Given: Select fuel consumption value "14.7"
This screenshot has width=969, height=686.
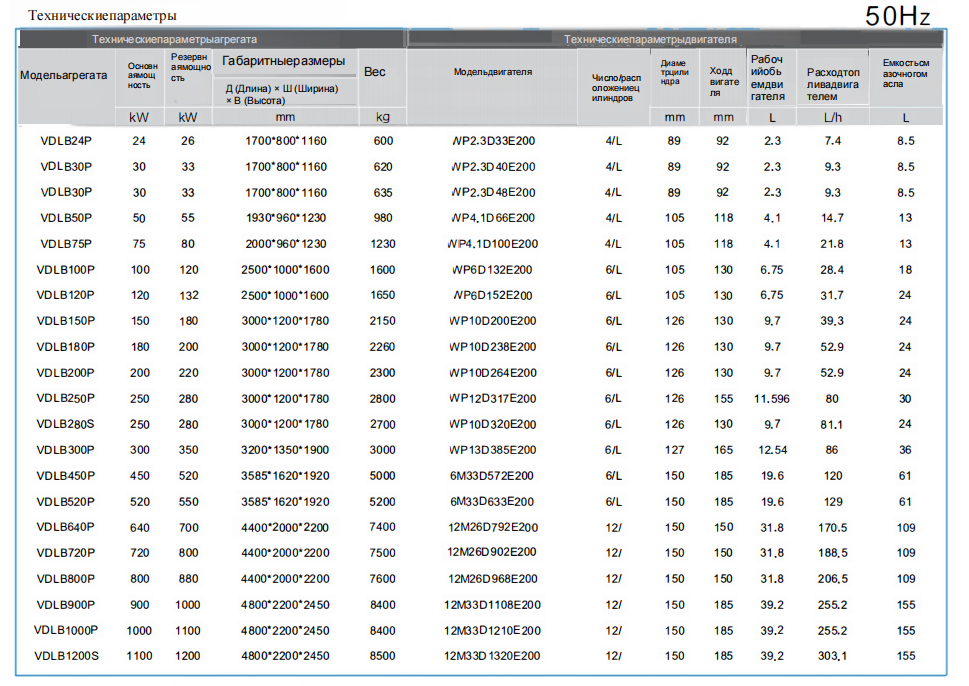Looking at the screenshot, I should (x=832, y=218).
